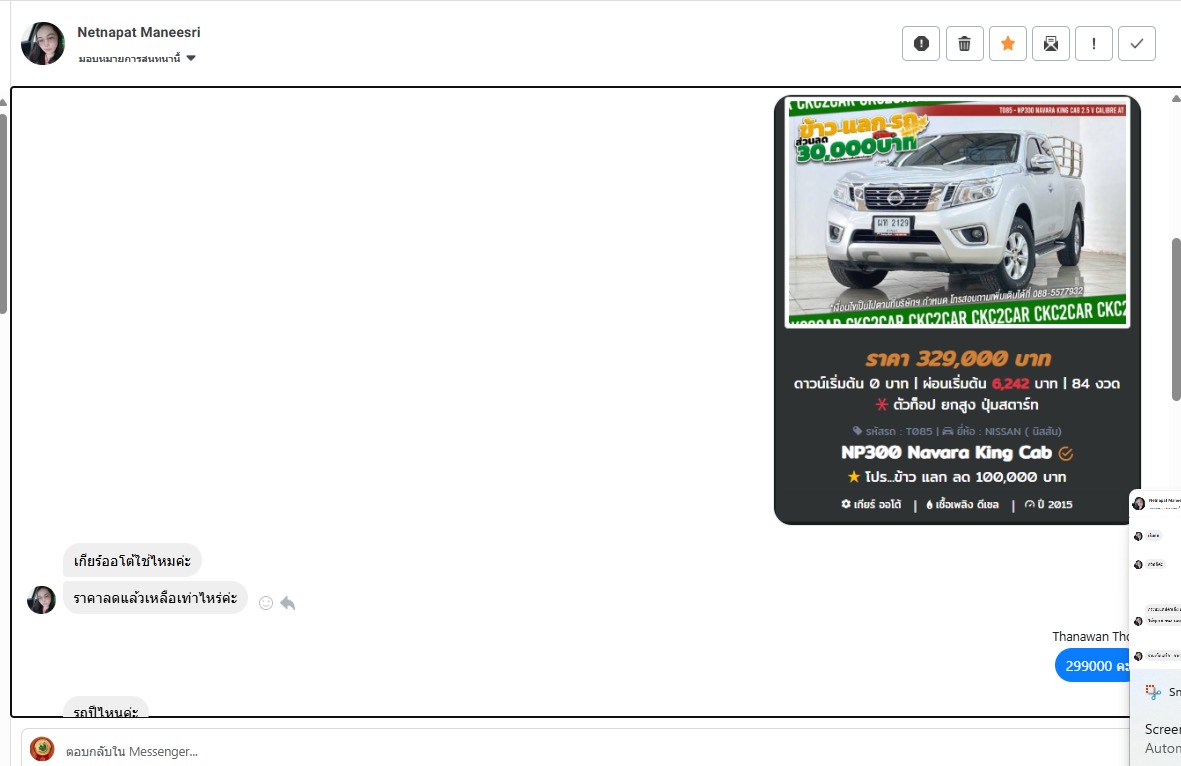Mark conversation as spam with exclamation-circle icon
This screenshot has height=766, width=1181.
(920, 44)
